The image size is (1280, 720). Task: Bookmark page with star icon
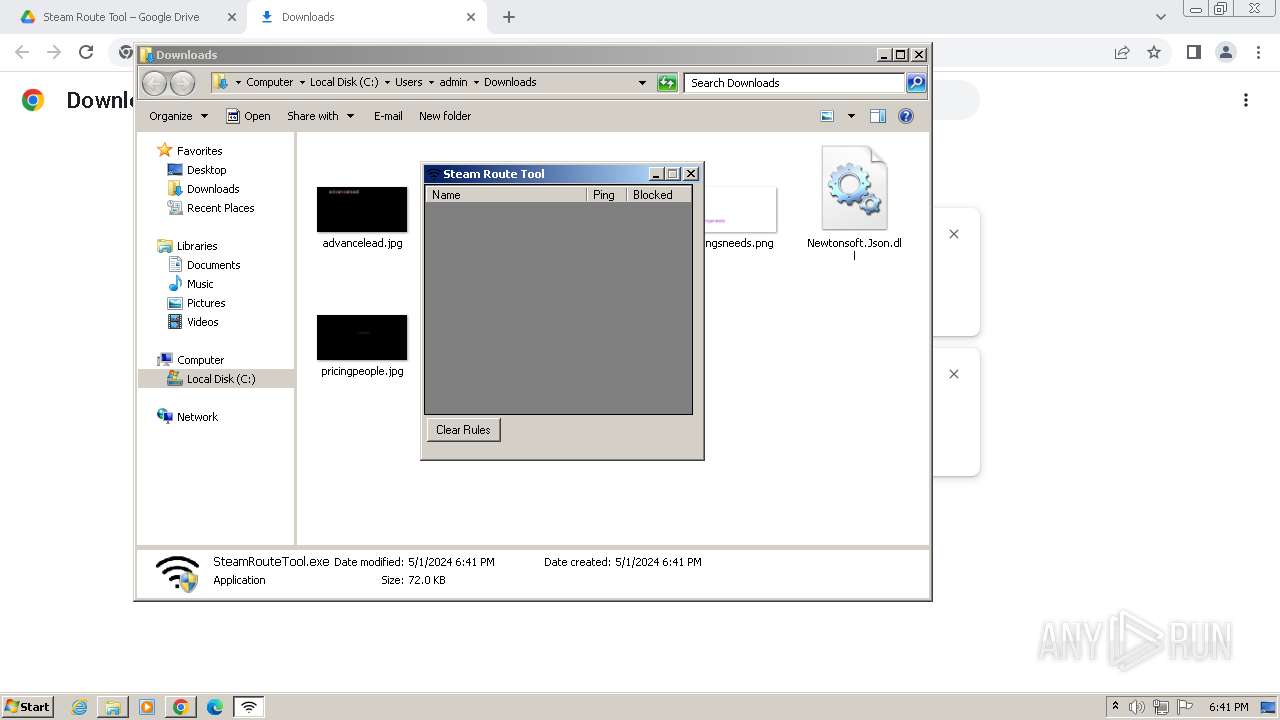point(1154,52)
